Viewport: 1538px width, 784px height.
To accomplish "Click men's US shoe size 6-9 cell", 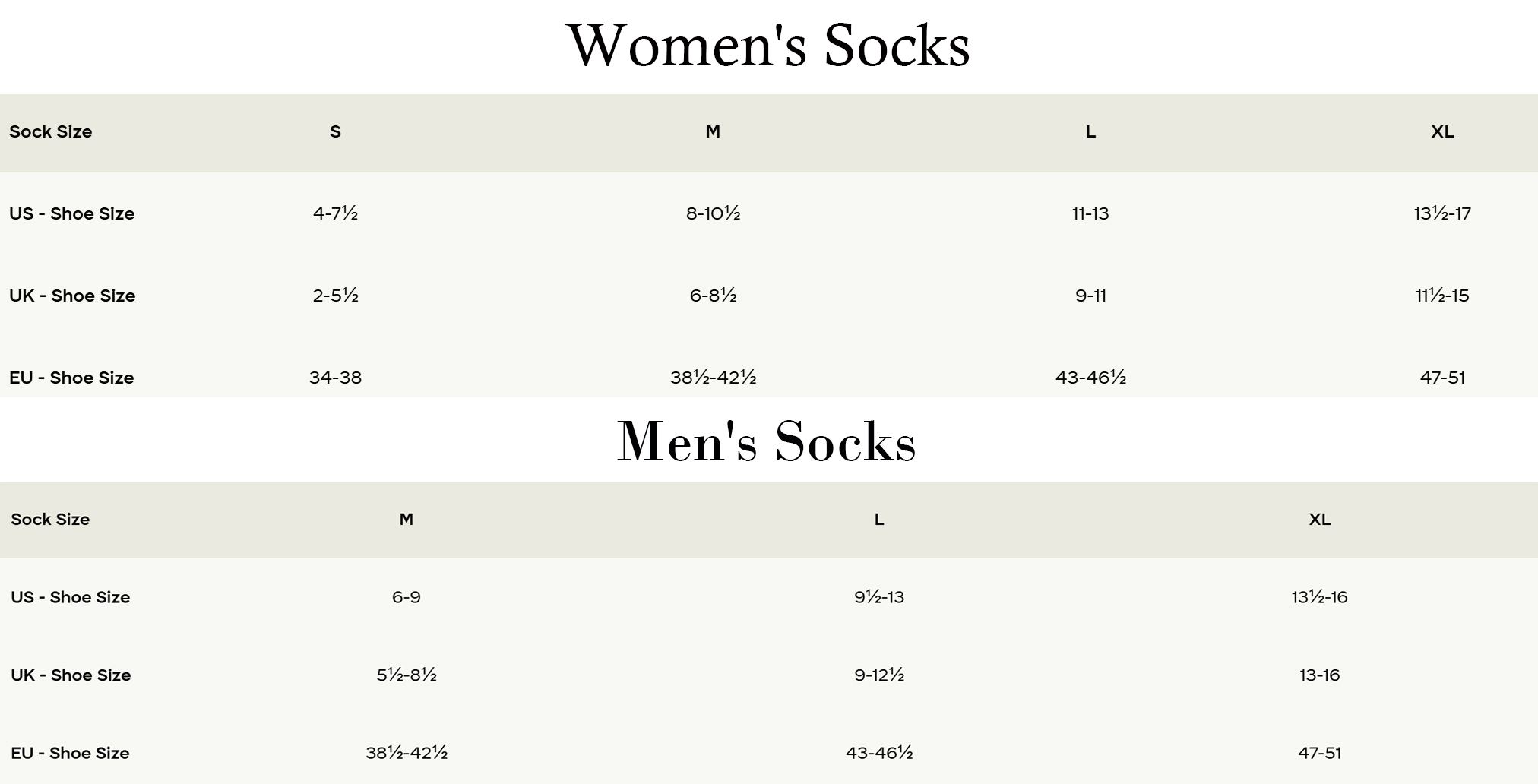I will (x=407, y=597).
